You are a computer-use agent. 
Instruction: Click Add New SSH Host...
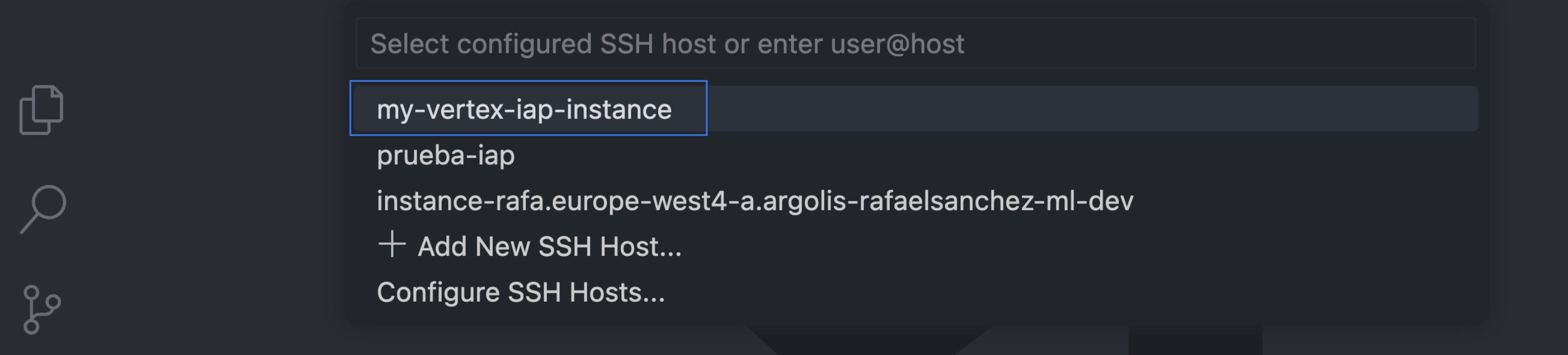(549, 246)
